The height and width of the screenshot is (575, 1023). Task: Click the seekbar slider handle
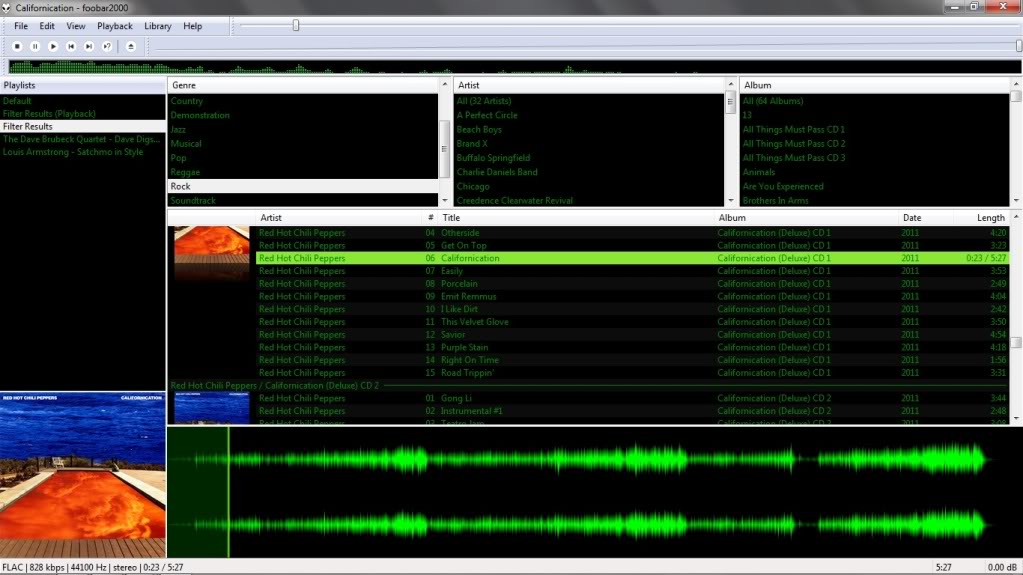(296, 25)
